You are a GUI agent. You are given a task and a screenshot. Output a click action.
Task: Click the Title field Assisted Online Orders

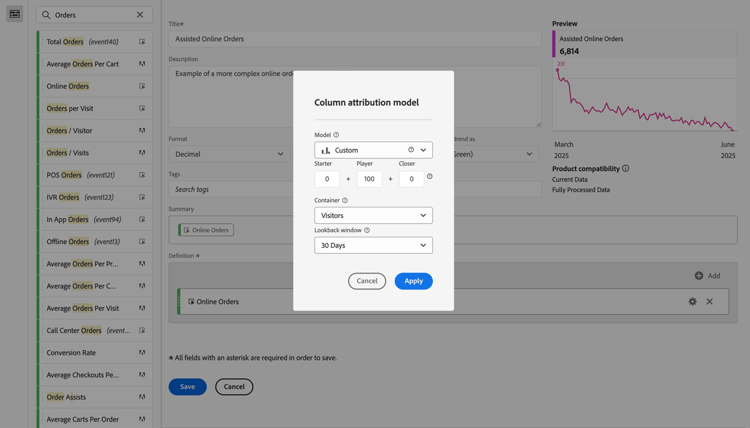[x=355, y=39]
